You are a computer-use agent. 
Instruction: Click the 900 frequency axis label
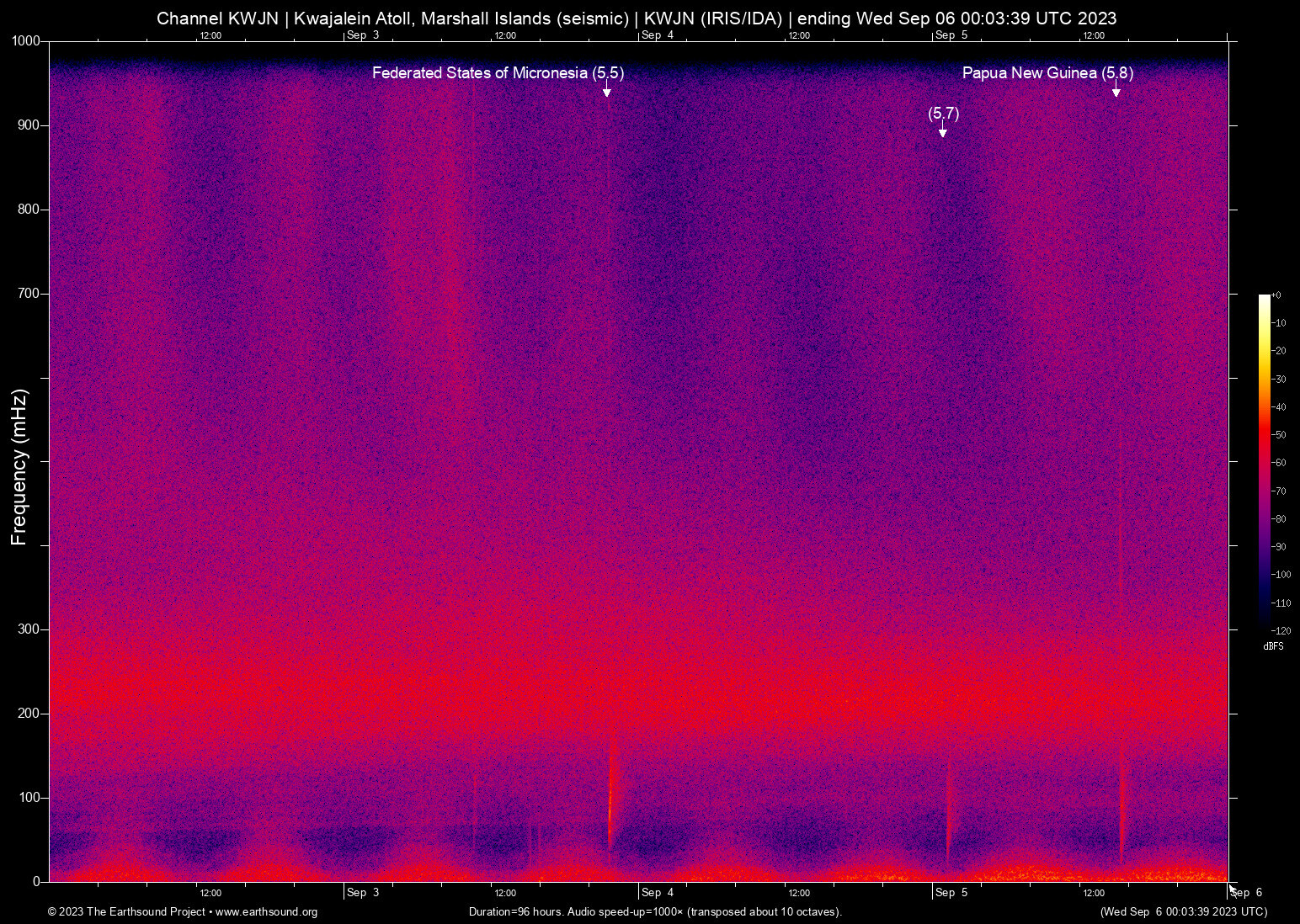pos(29,125)
